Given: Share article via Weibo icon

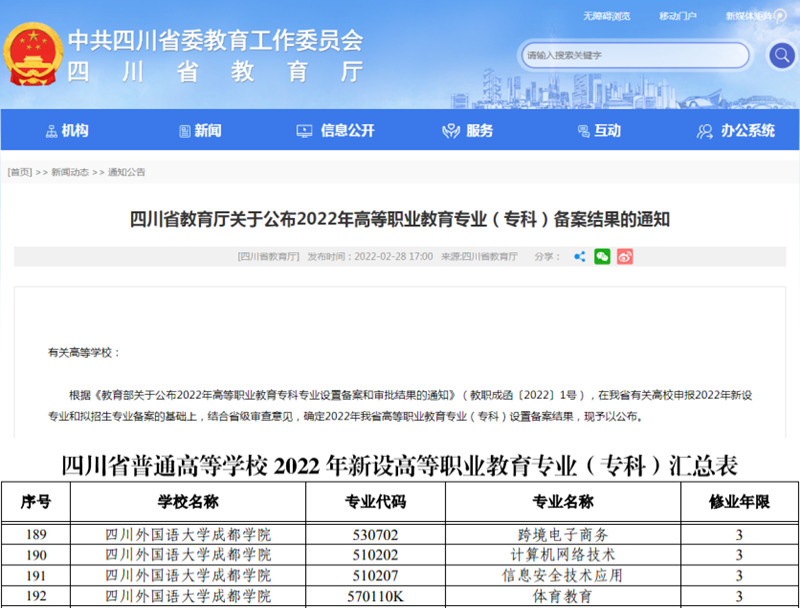Looking at the screenshot, I should click(x=625, y=257).
